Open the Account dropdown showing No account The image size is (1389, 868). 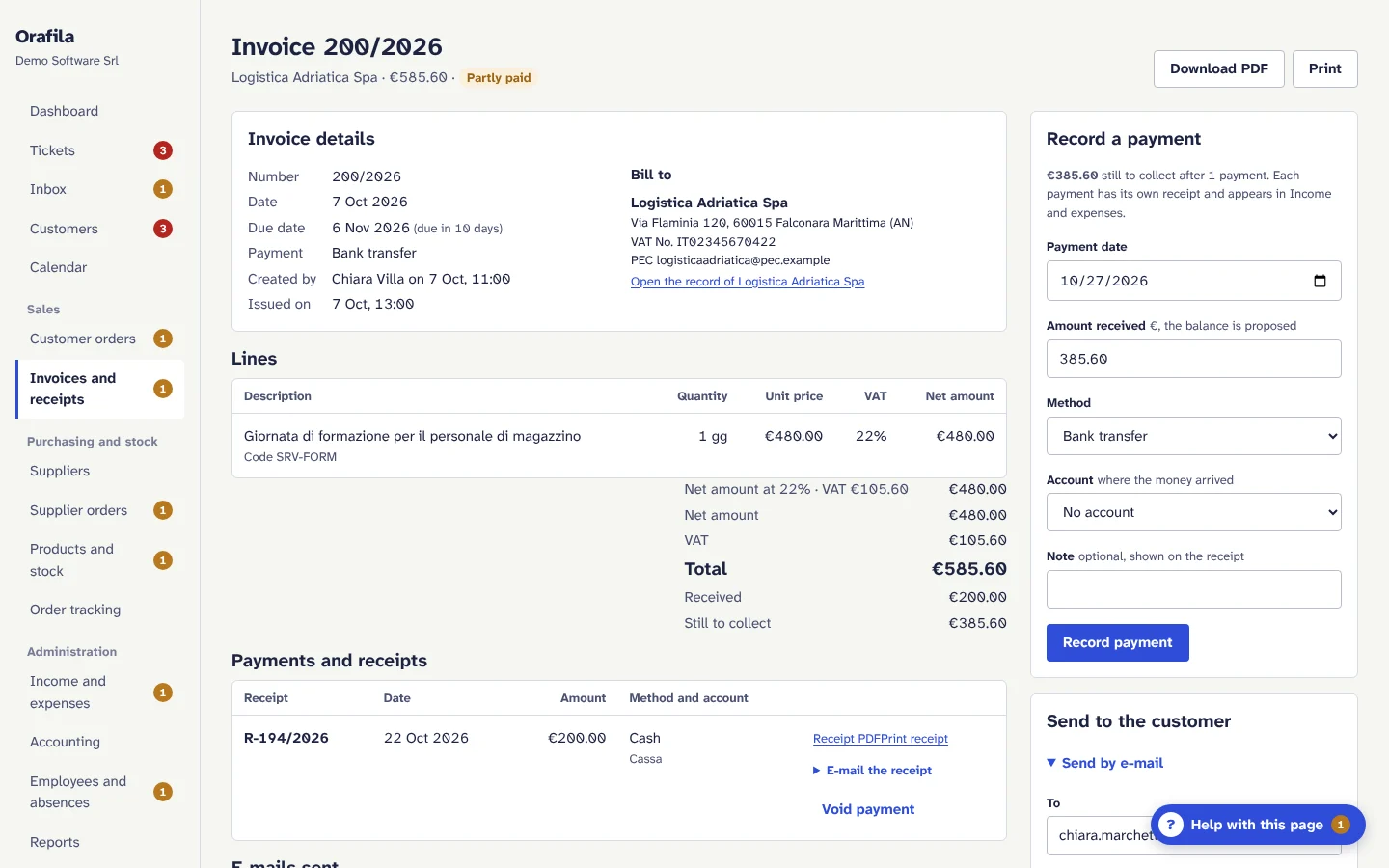pos(1194,512)
